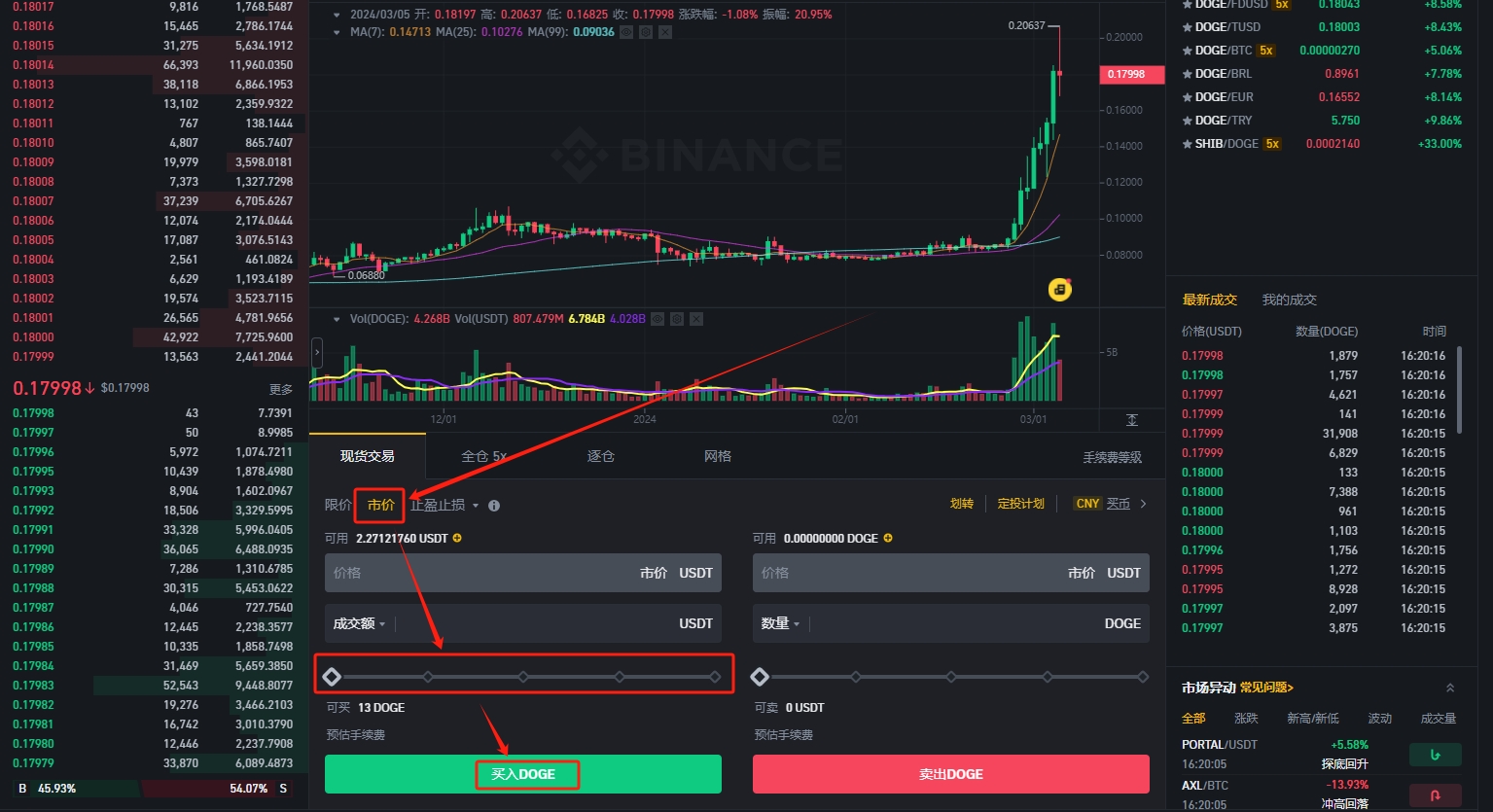Set the sell slider to the 50% mark
Screen dimensions: 1493x812
(951, 677)
